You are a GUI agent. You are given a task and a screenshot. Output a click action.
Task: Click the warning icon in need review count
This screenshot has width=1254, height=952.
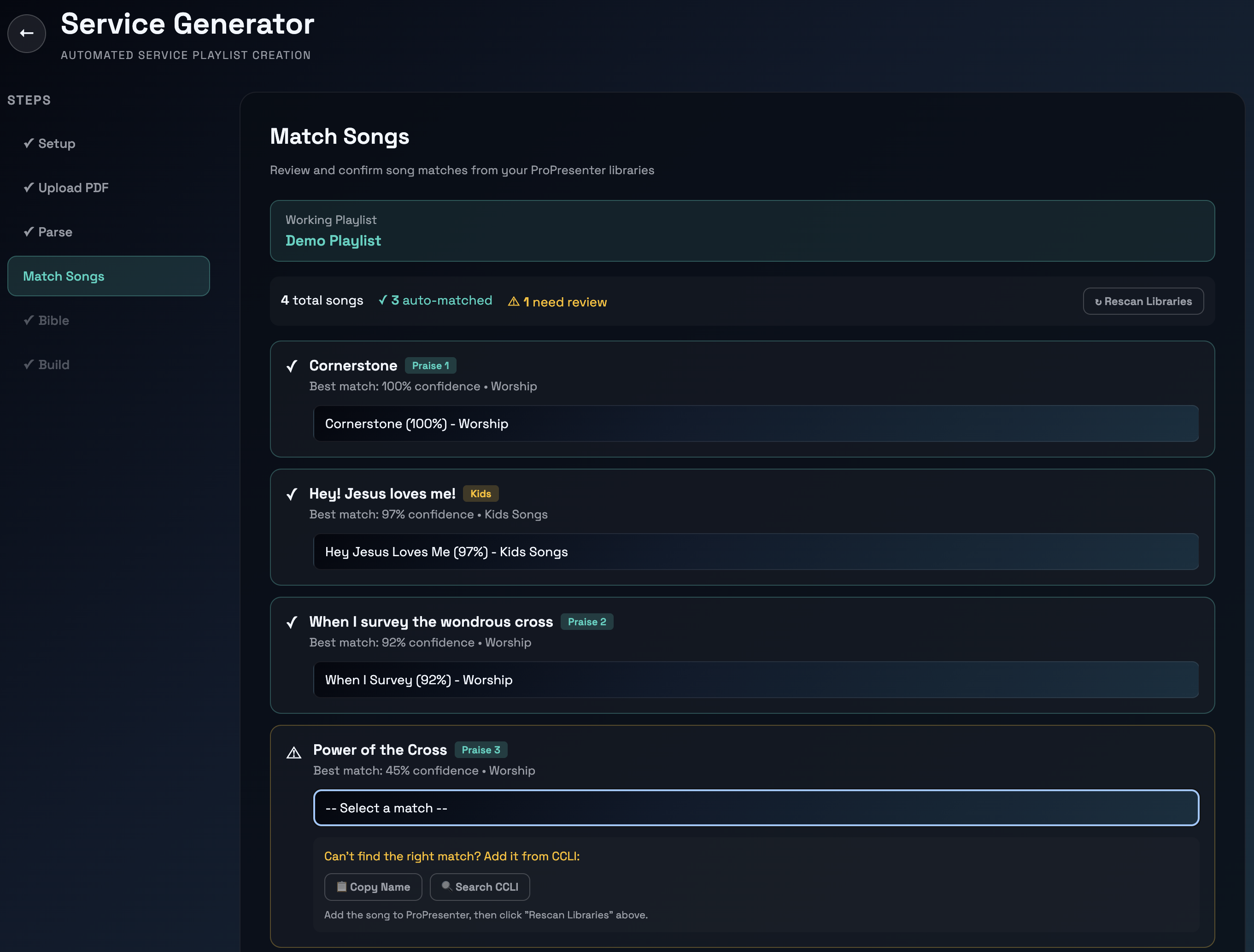click(514, 302)
